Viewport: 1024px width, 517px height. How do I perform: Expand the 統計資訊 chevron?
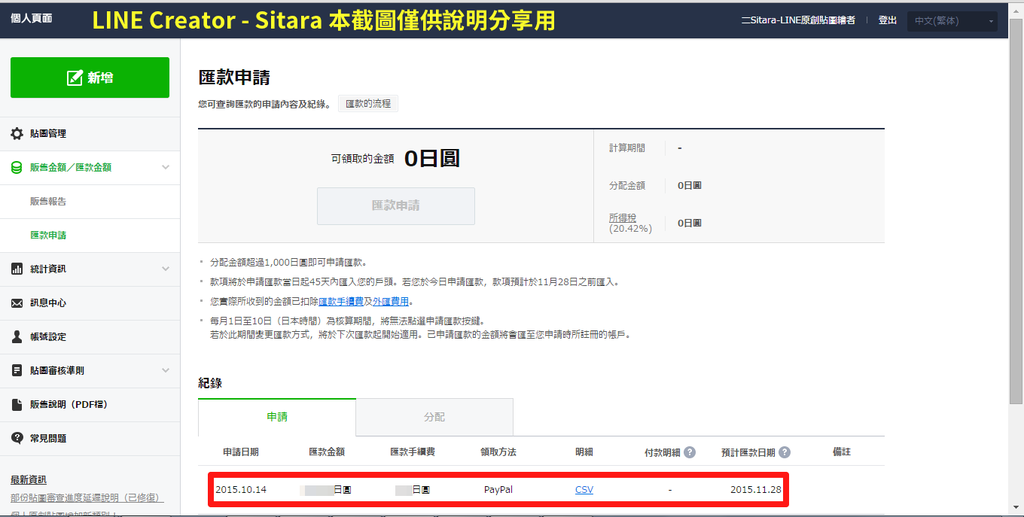[x=165, y=269]
